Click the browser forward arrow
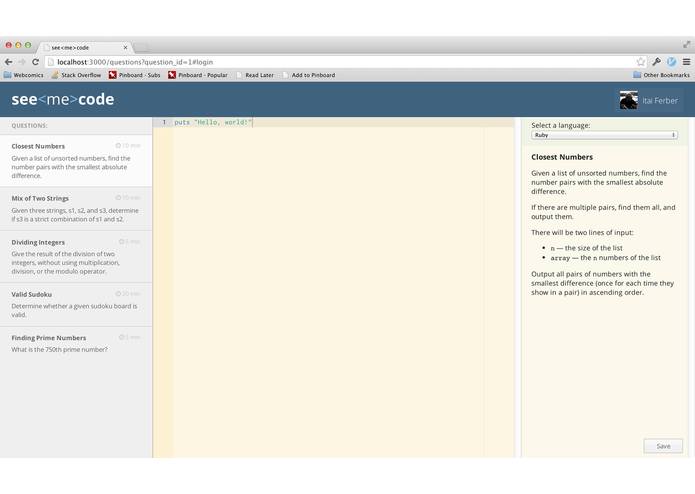The width and height of the screenshot is (695, 494). tap(22, 62)
